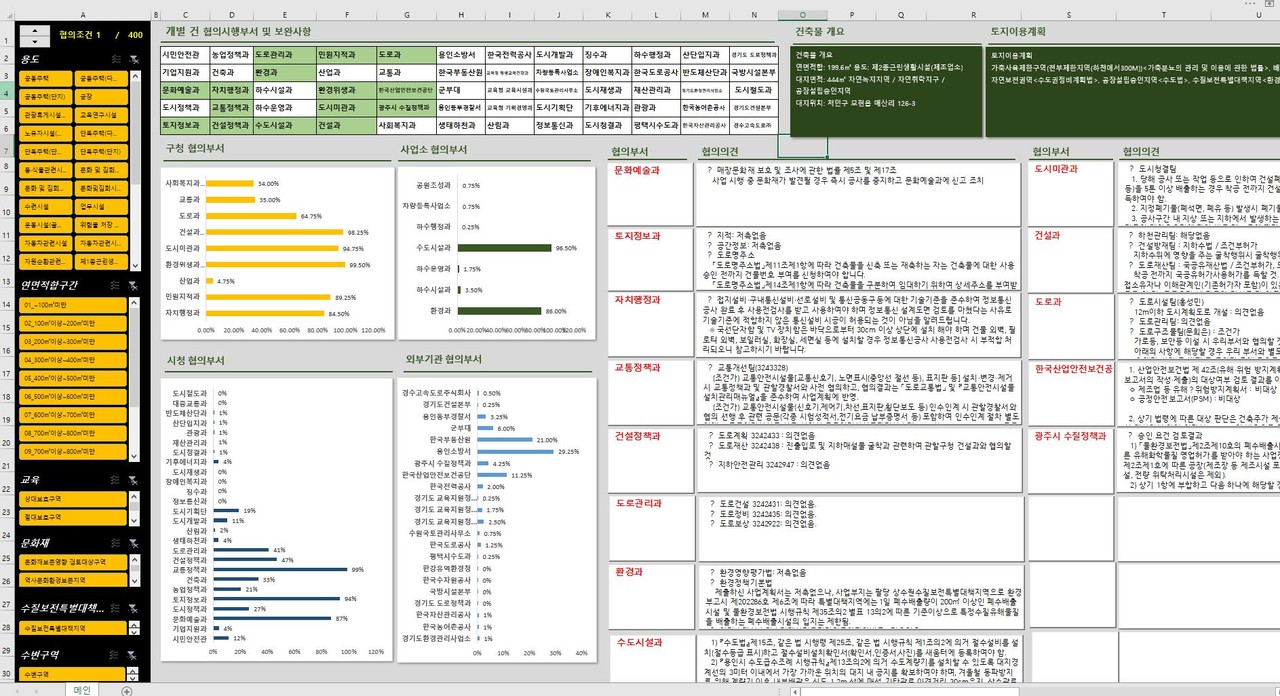
Task: Increase 협의조건 with the spinner up arrow
Action: (35, 30)
